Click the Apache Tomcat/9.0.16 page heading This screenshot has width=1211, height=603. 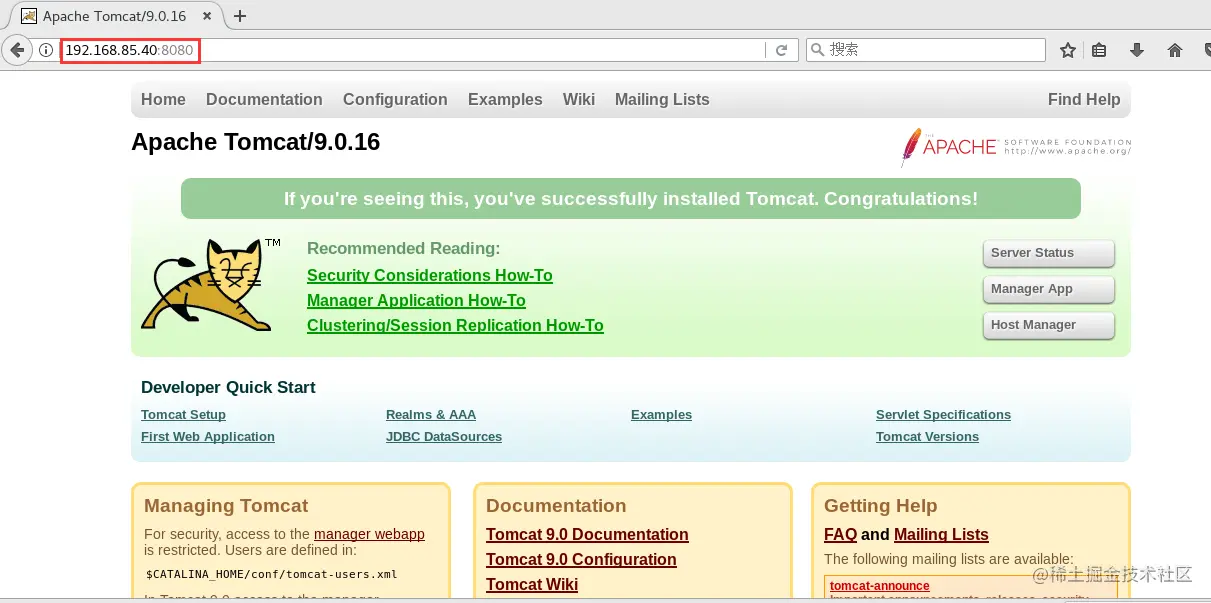(x=256, y=142)
